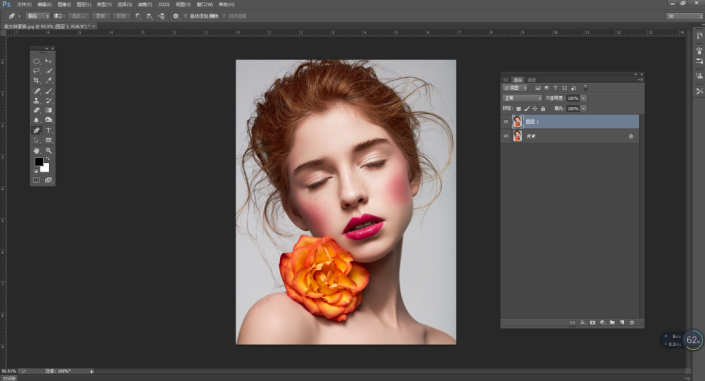Viewport: 705px width, 381px height.
Task: Open the File menu in menu bar
Action: [24, 4]
